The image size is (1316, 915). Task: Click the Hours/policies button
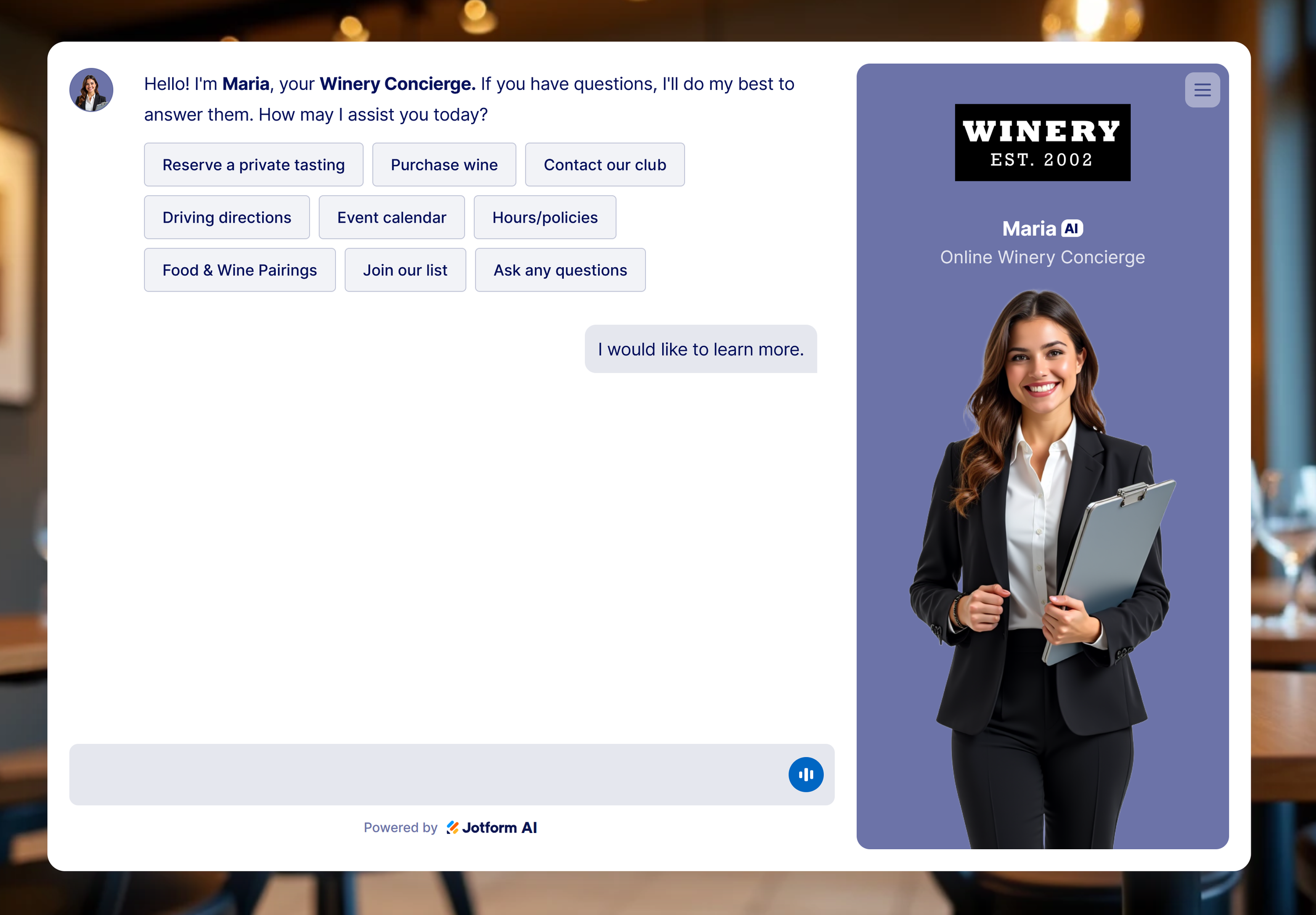click(x=544, y=218)
